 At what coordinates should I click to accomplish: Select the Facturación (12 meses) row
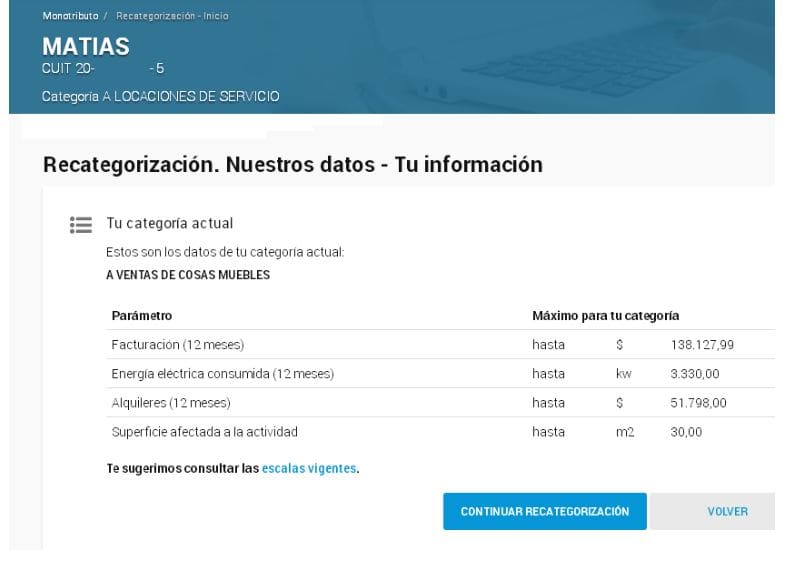[177, 345]
